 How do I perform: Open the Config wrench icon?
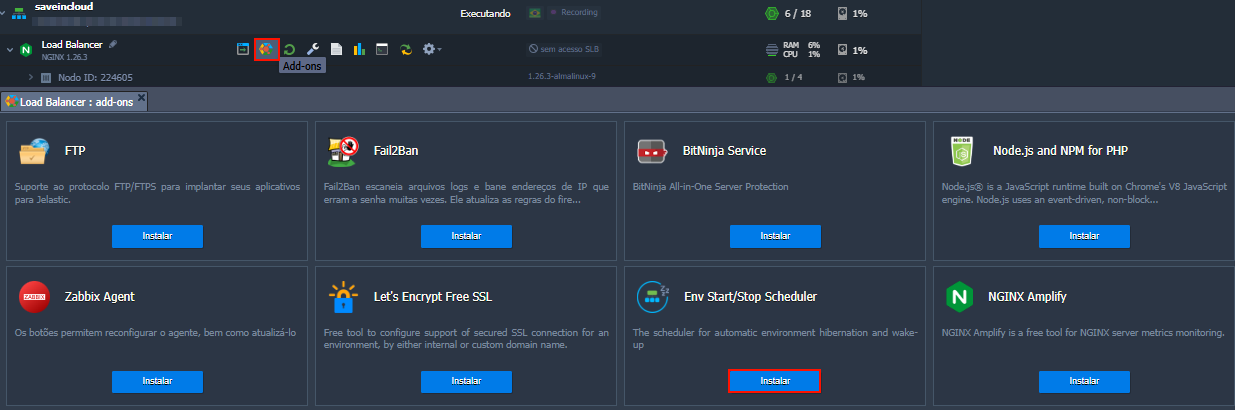tap(312, 49)
